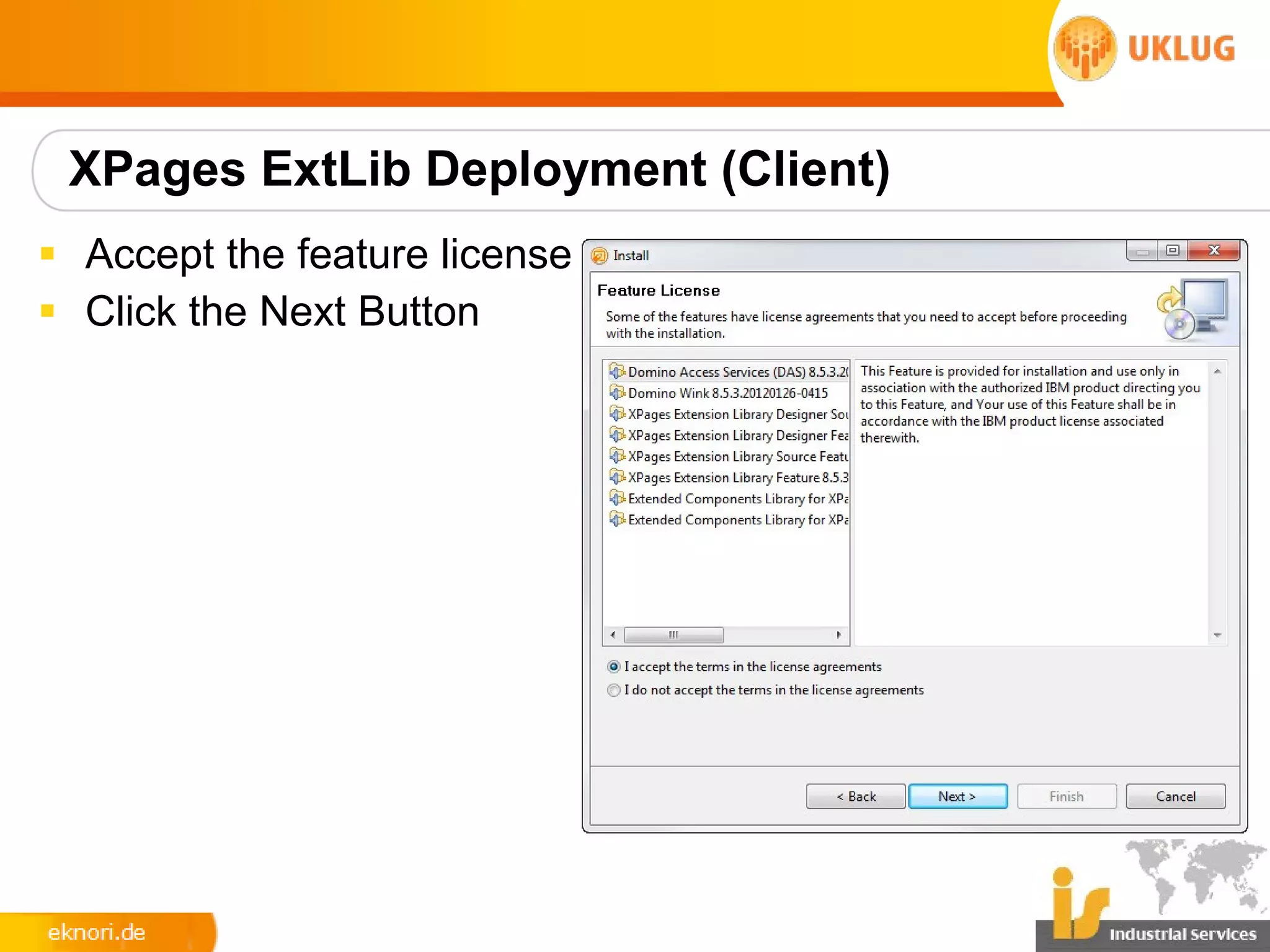
Task: Click feature icon beside Domino Wink
Action: tap(617, 392)
